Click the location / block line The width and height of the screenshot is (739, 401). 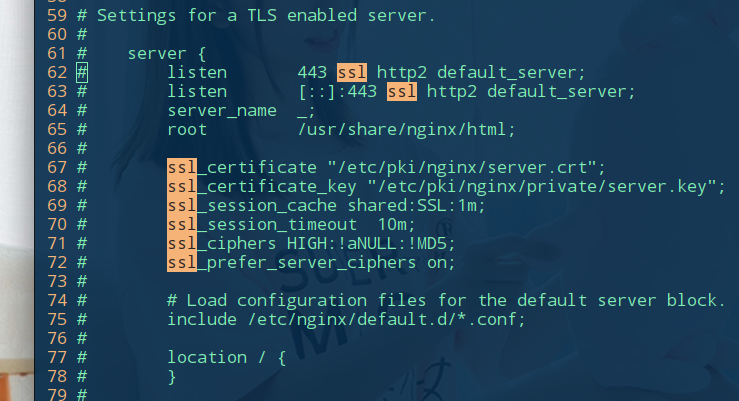(227, 358)
